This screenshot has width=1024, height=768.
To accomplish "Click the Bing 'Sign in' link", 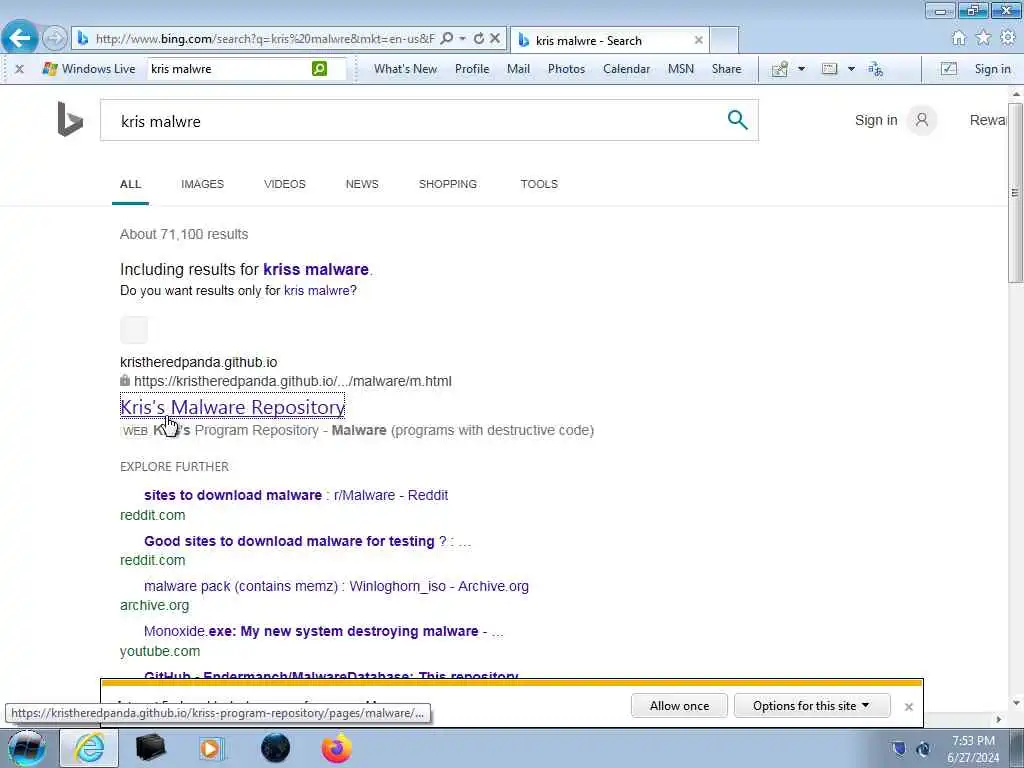I will coord(876,120).
